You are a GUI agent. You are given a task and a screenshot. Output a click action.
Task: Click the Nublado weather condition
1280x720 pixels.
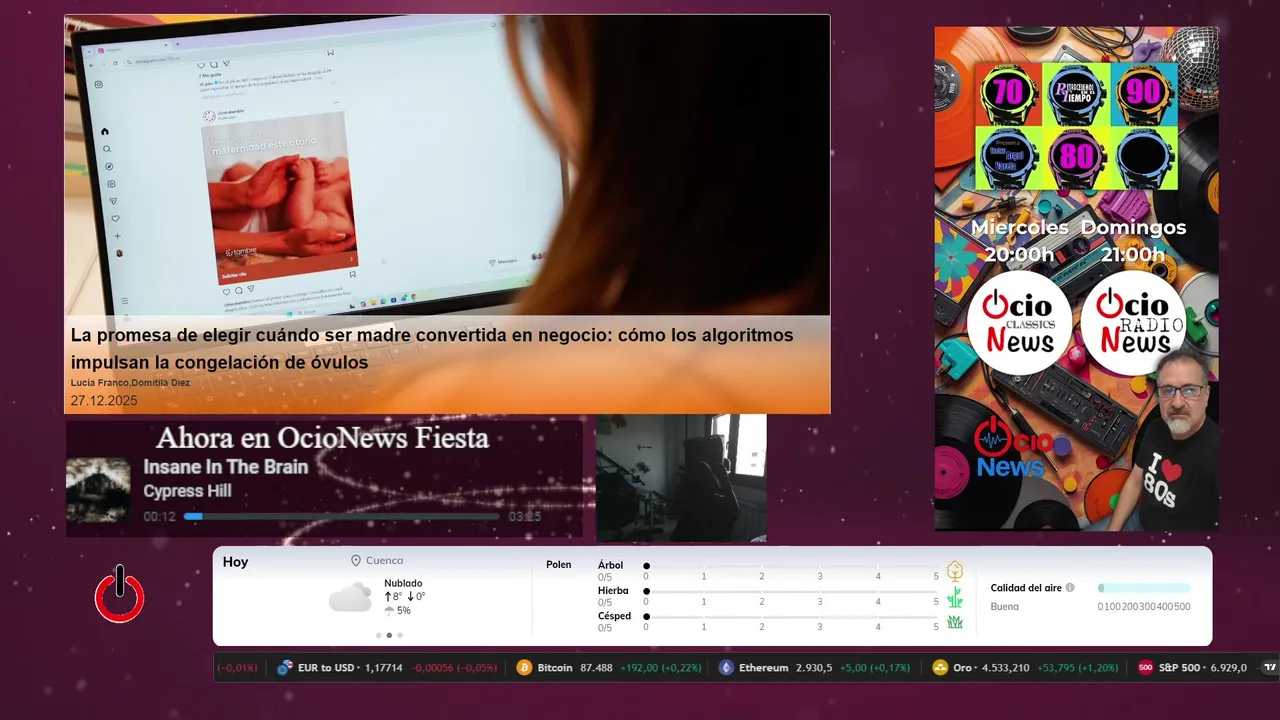pyautogui.click(x=403, y=583)
